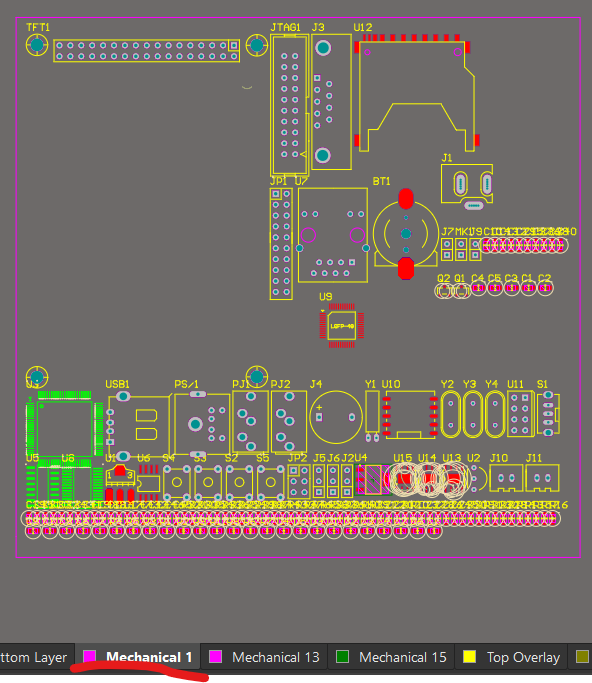This screenshot has height=683, width=592.
Task: Select the J7 two-pin header footprint
Action: tap(447, 249)
